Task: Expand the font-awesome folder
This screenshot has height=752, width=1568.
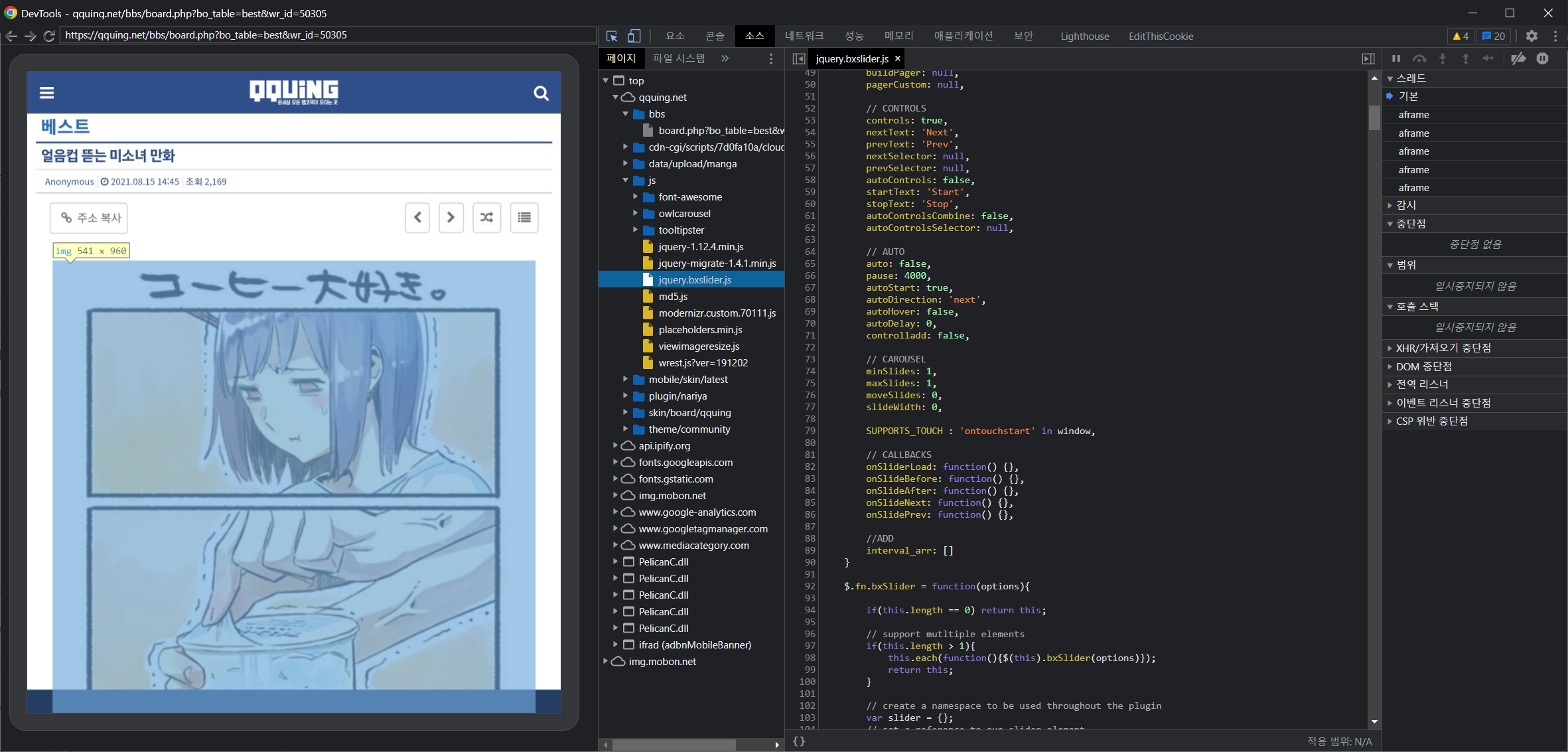Action: tap(635, 197)
